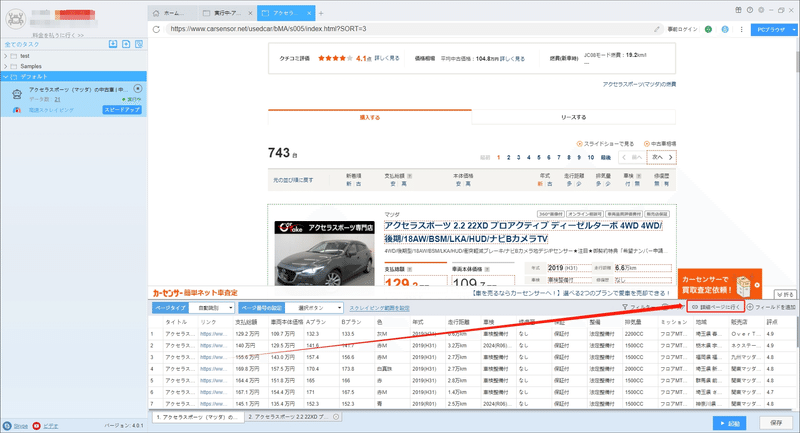This screenshot has height=433, width=800.
Task: Select step tab 2. アクセラスポーツ 2.2 22XD
Action: tap(288, 417)
